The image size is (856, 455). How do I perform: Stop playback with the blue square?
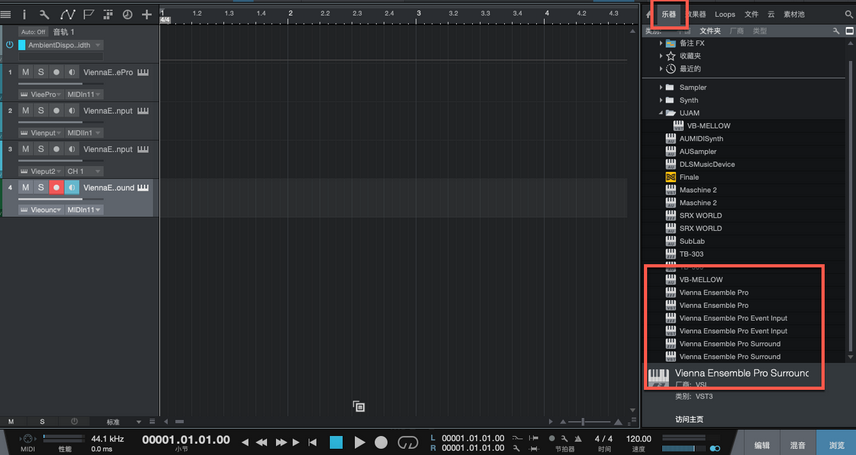(336, 442)
